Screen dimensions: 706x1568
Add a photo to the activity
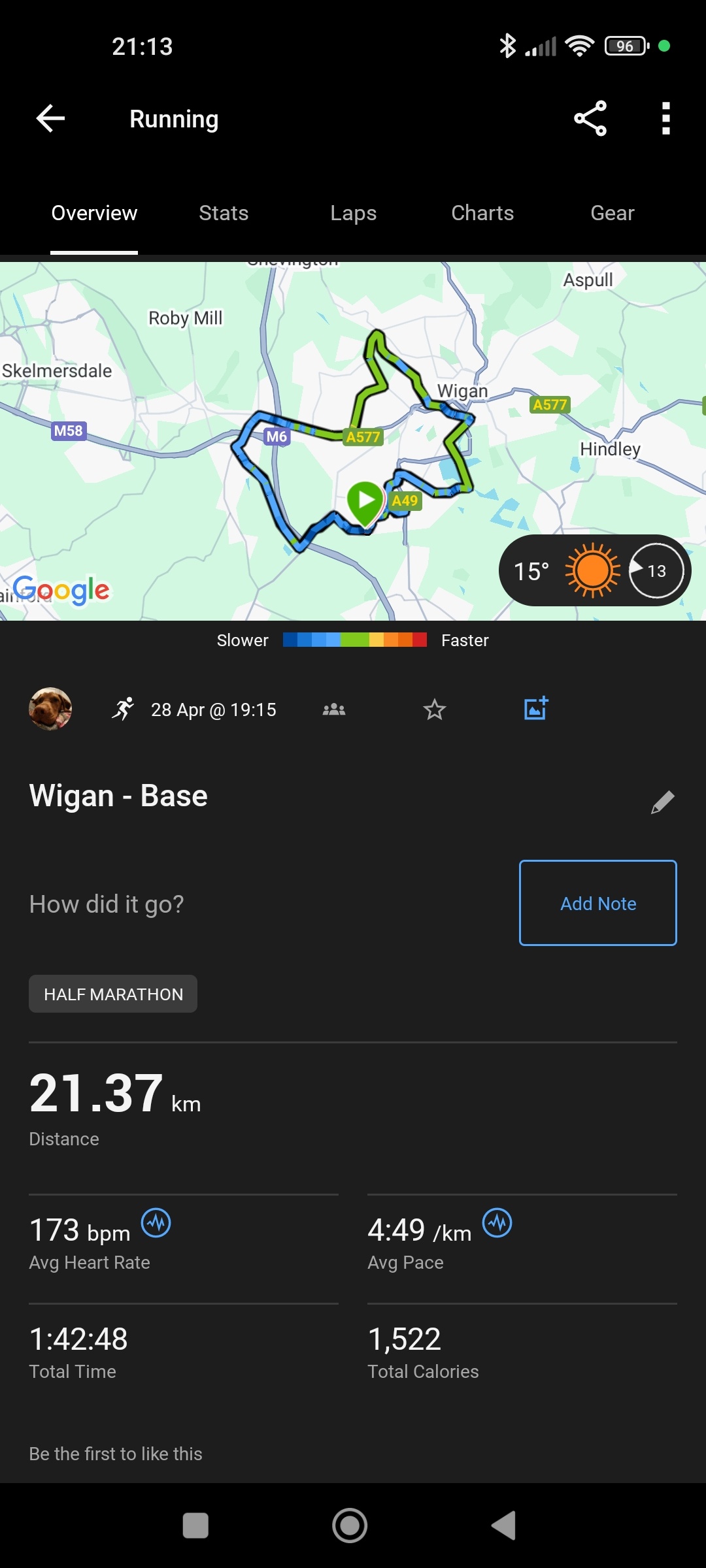[536, 708]
